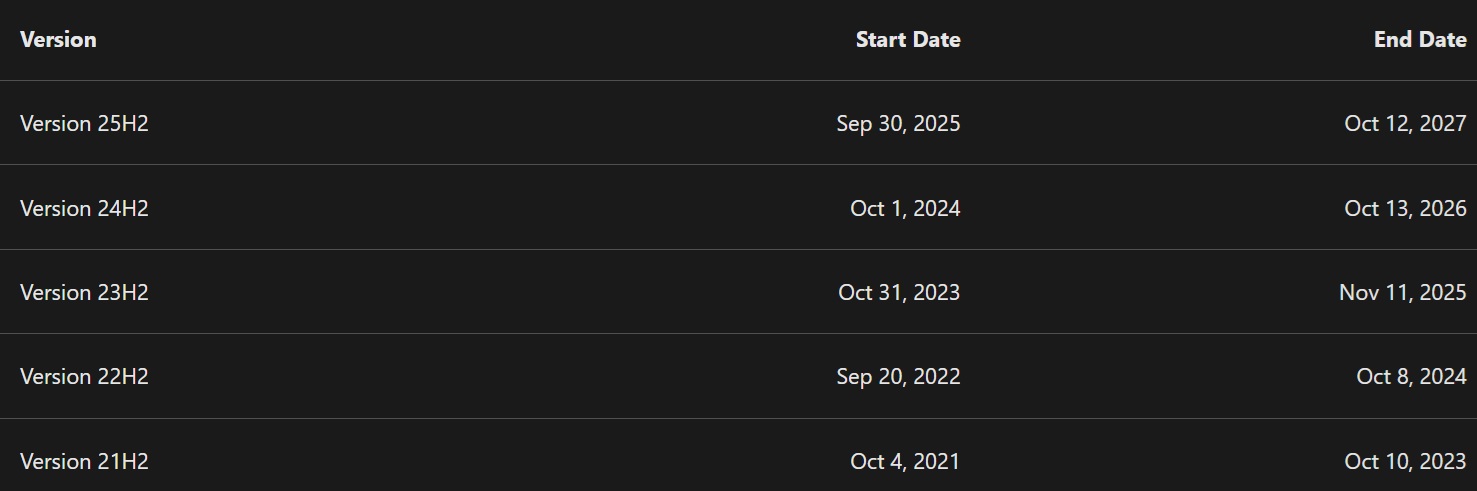
Task: Click the Start Date column header
Action: click(x=907, y=40)
